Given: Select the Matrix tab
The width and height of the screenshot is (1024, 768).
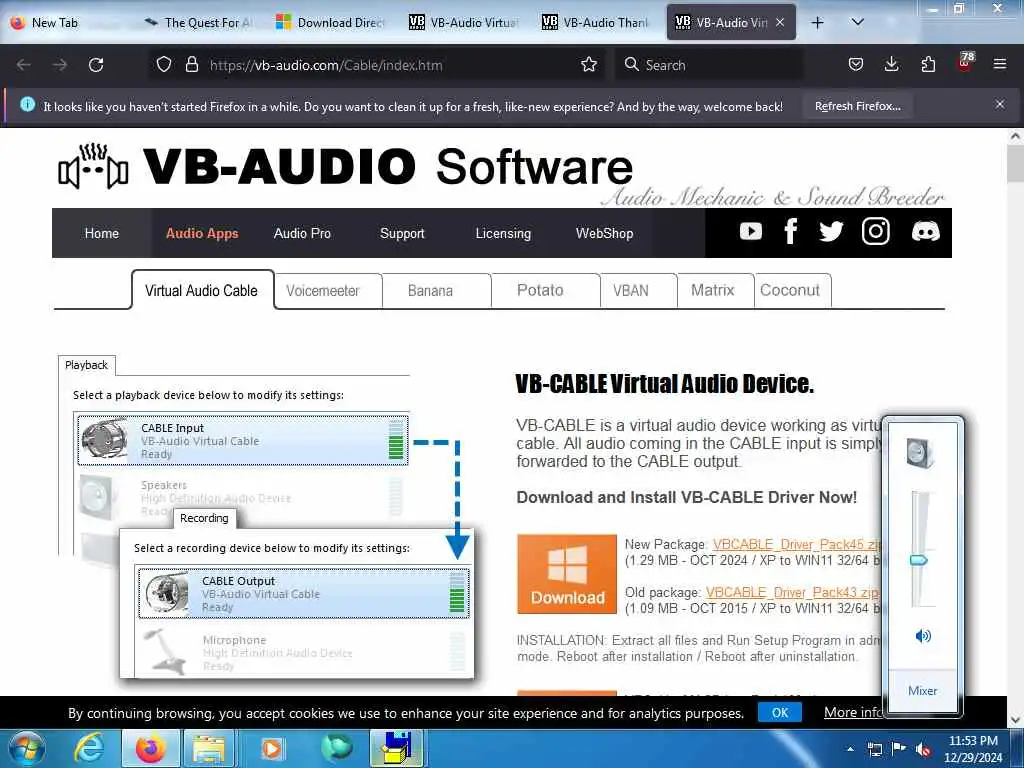Looking at the screenshot, I should click(x=712, y=291).
